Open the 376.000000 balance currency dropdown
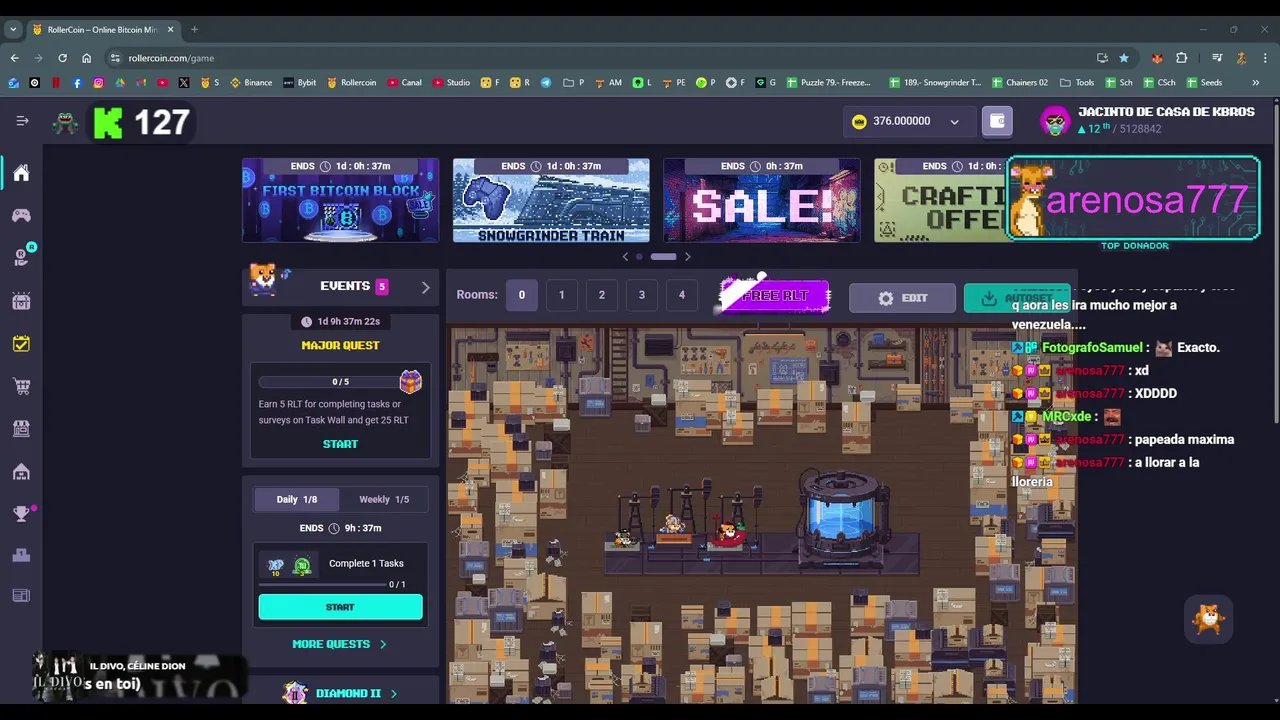Viewport: 1280px width, 720px height. pos(907,121)
